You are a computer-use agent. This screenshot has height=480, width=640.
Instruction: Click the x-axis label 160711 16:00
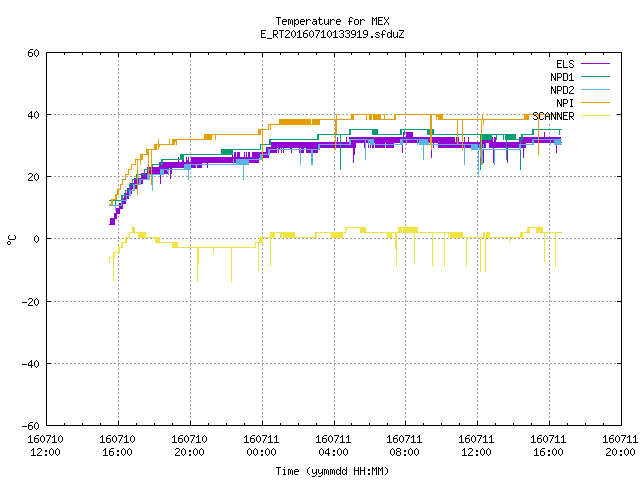tap(548, 446)
